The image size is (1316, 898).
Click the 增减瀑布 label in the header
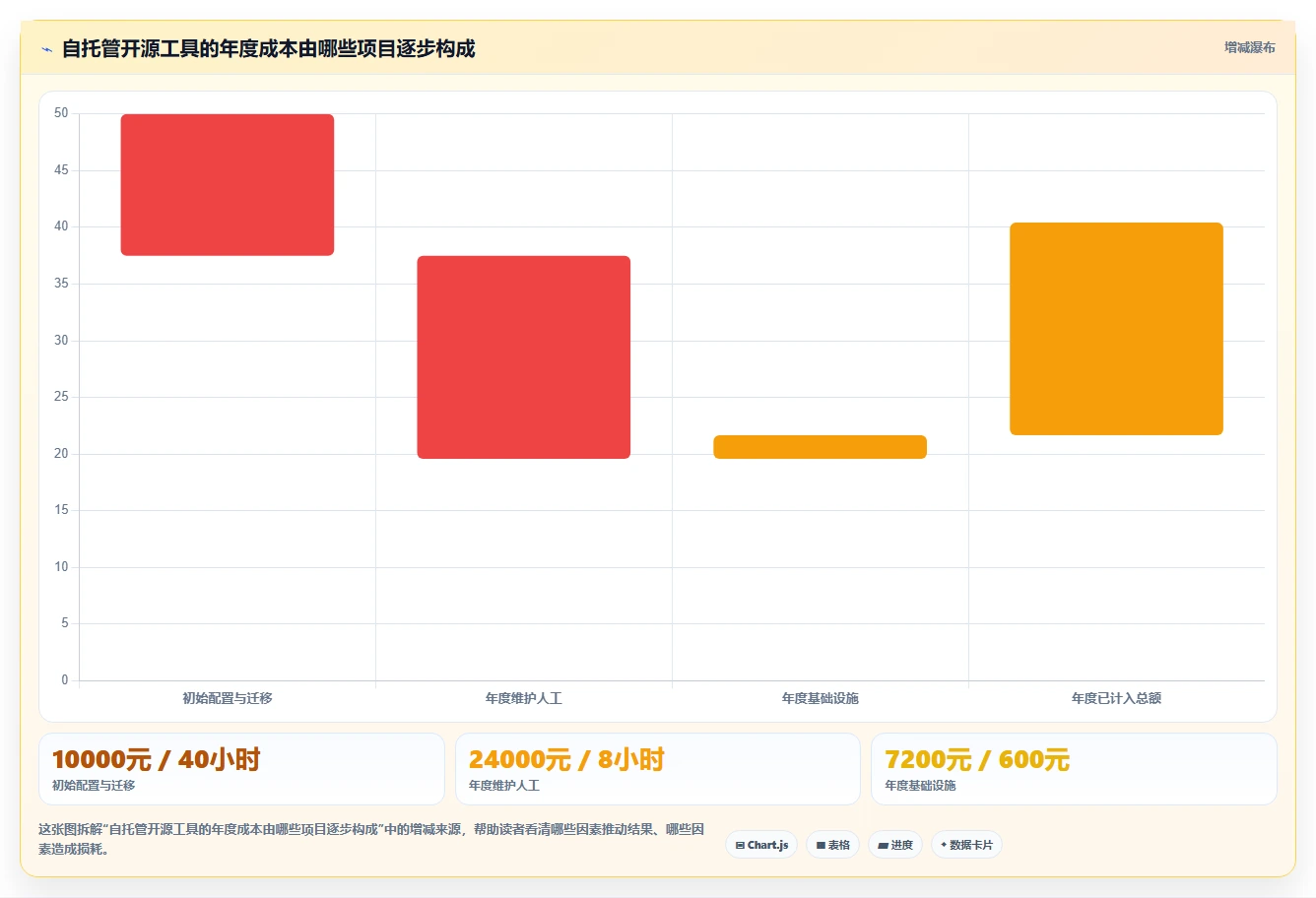pos(1249,47)
